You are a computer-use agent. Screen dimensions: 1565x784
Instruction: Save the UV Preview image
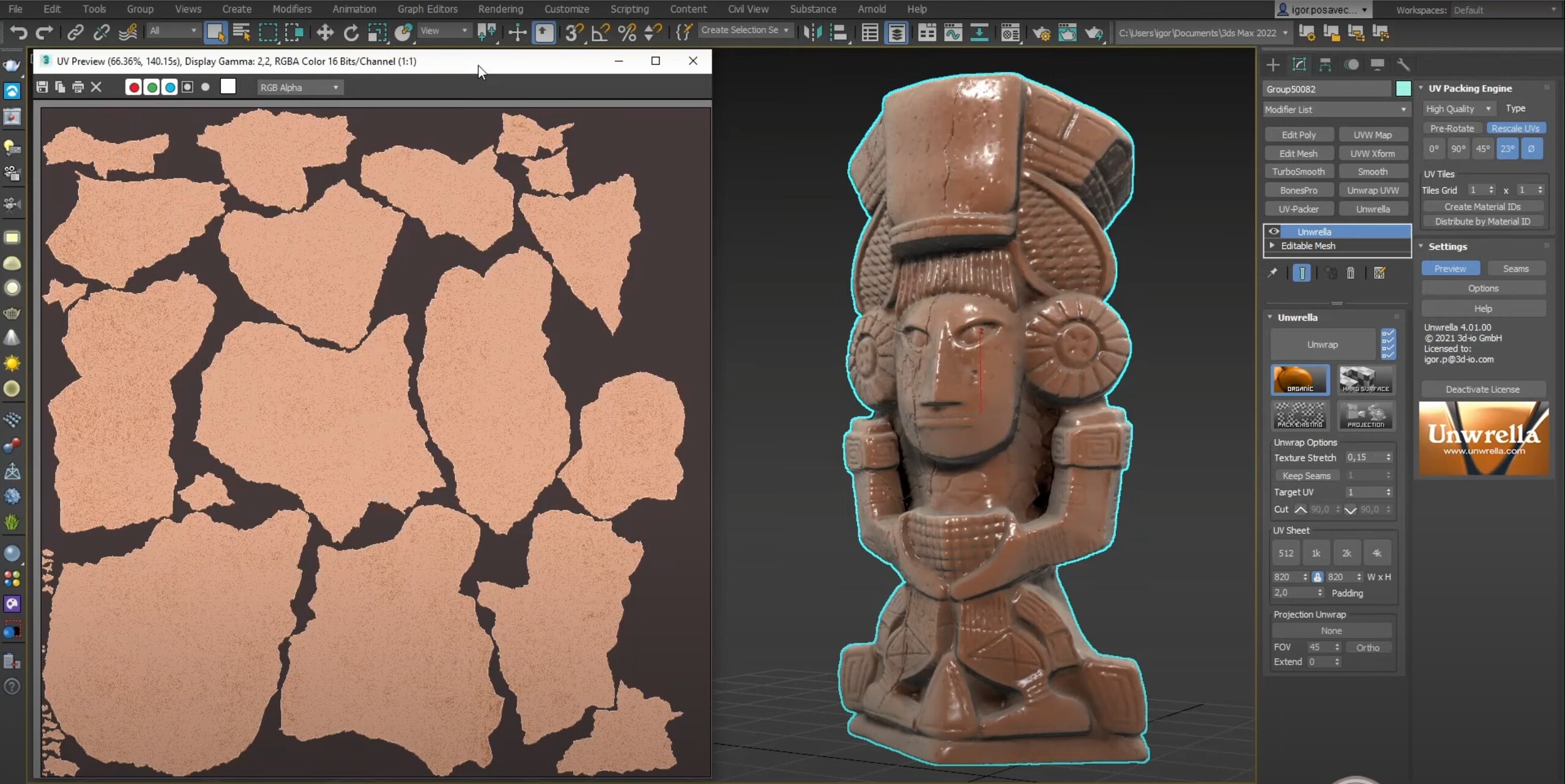point(42,87)
